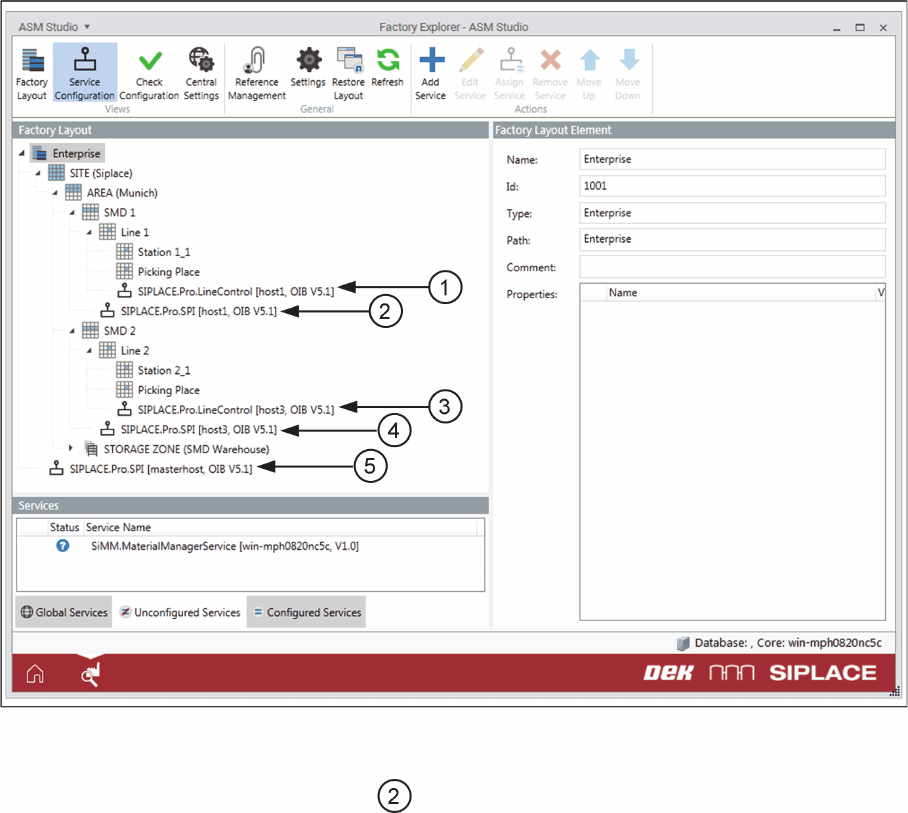Click the Type field
The image size is (908, 813).
pyautogui.click(x=732, y=213)
